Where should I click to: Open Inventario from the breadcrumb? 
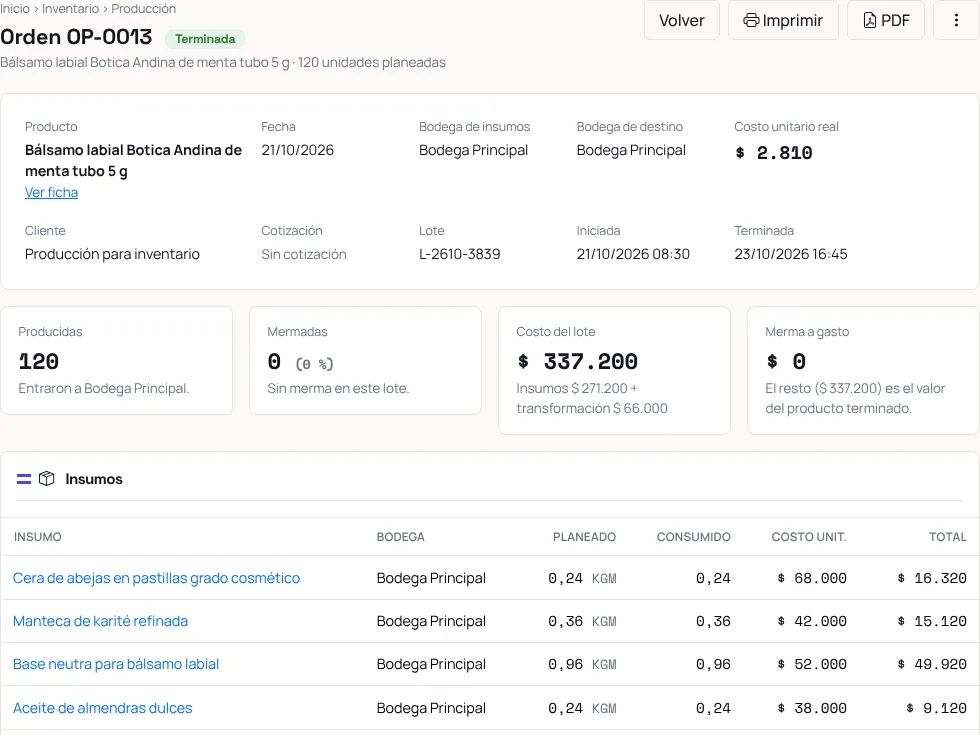(x=70, y=9)
